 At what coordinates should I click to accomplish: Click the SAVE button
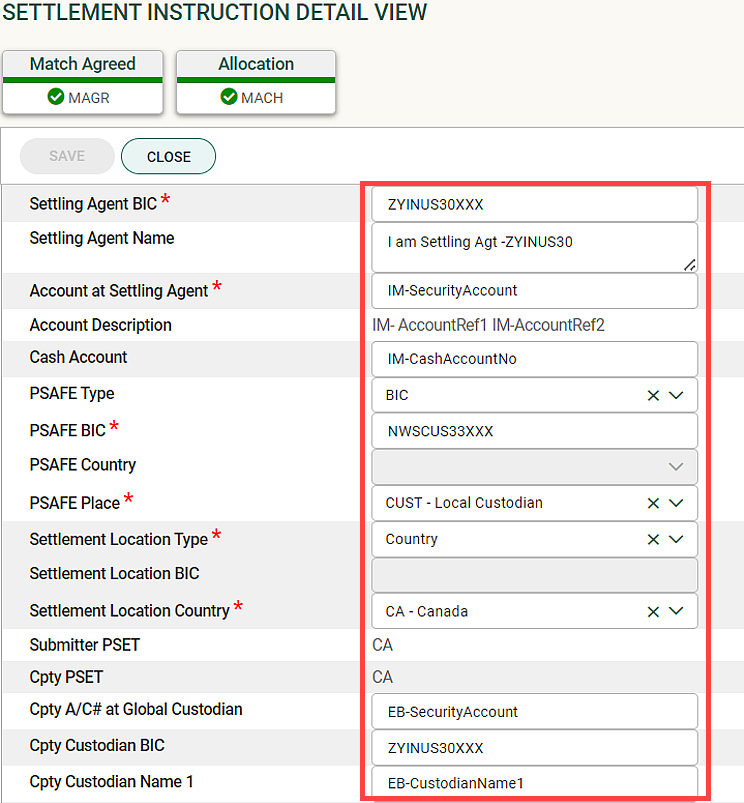pos(67,156)
